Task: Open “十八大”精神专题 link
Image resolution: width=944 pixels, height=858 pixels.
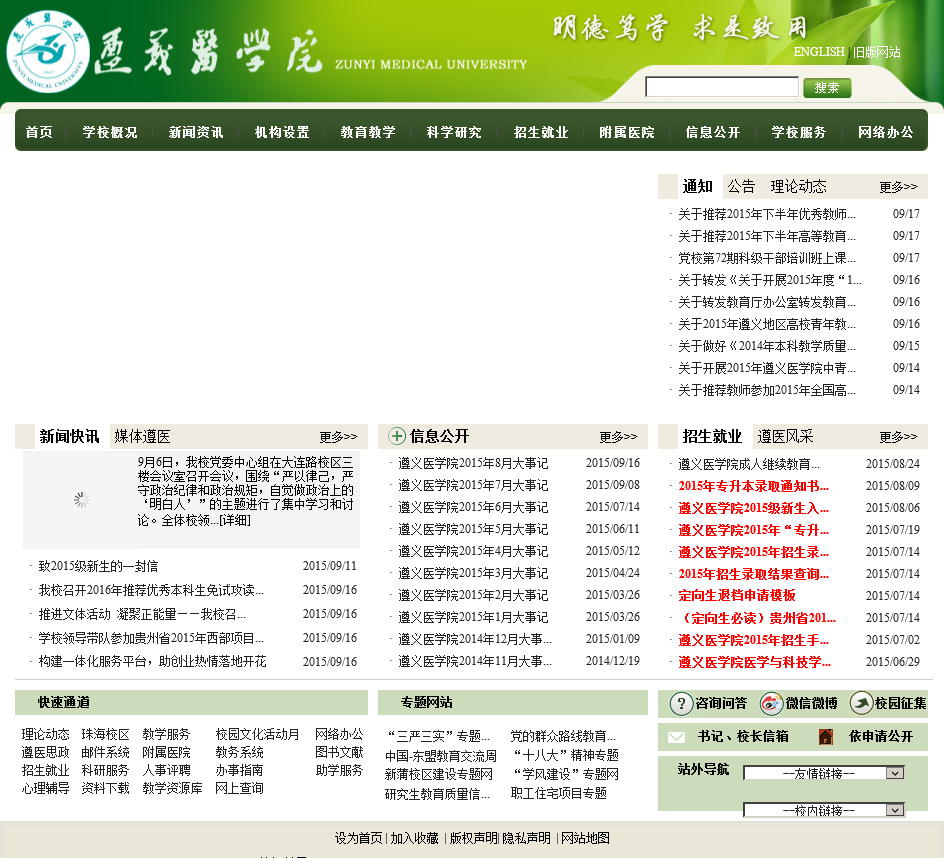Action: [x=565, y=755]
